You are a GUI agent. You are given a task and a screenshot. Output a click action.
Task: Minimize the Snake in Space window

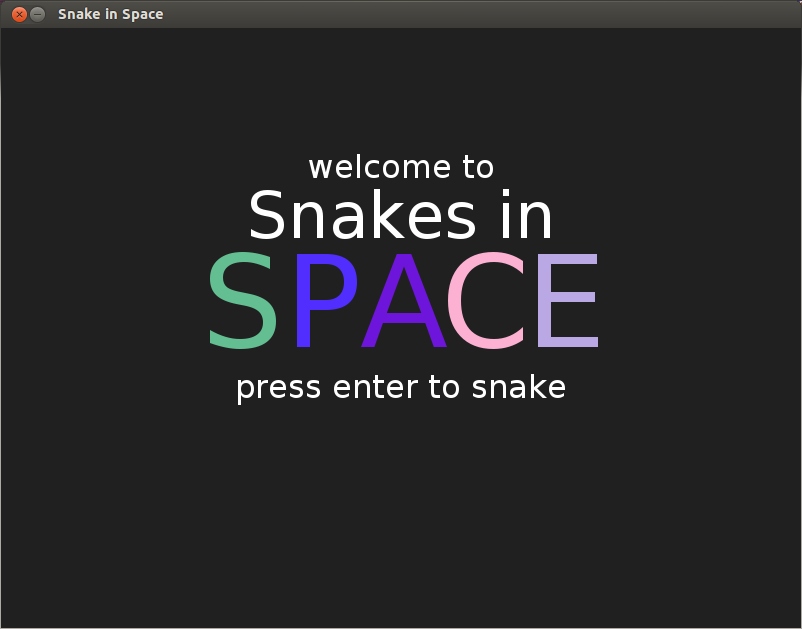37,14
